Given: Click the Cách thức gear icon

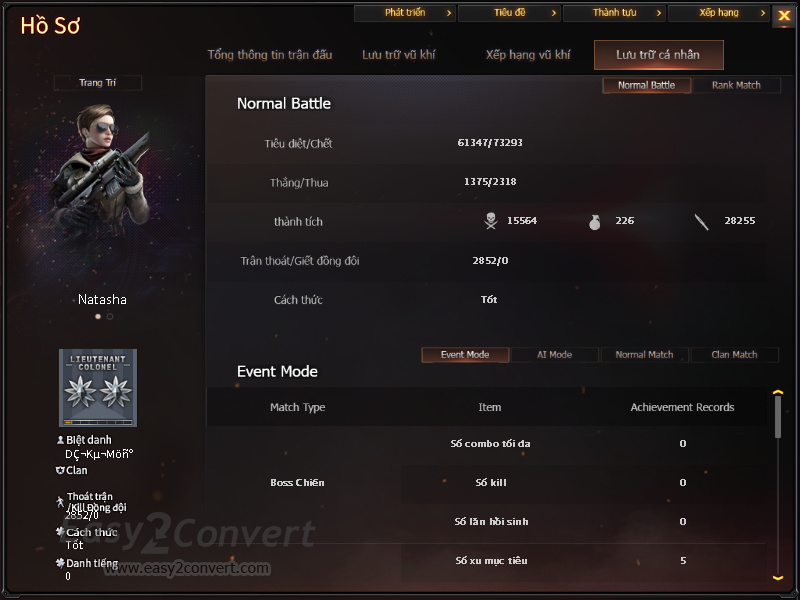Looking at the screenshot, I should [x=60, y=532].
